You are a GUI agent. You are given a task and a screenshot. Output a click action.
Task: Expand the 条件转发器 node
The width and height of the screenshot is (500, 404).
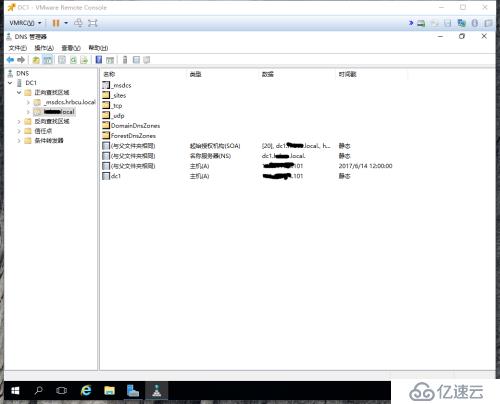(19, 141)
